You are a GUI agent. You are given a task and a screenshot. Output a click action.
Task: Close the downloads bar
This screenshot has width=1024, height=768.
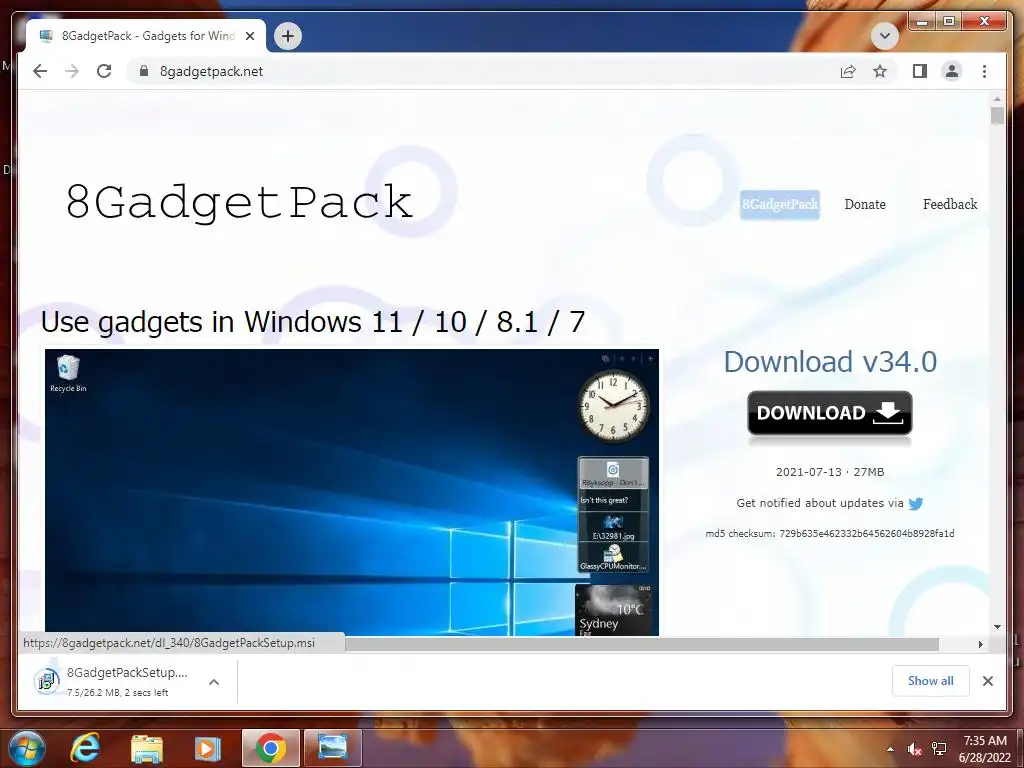click(987, 681)
